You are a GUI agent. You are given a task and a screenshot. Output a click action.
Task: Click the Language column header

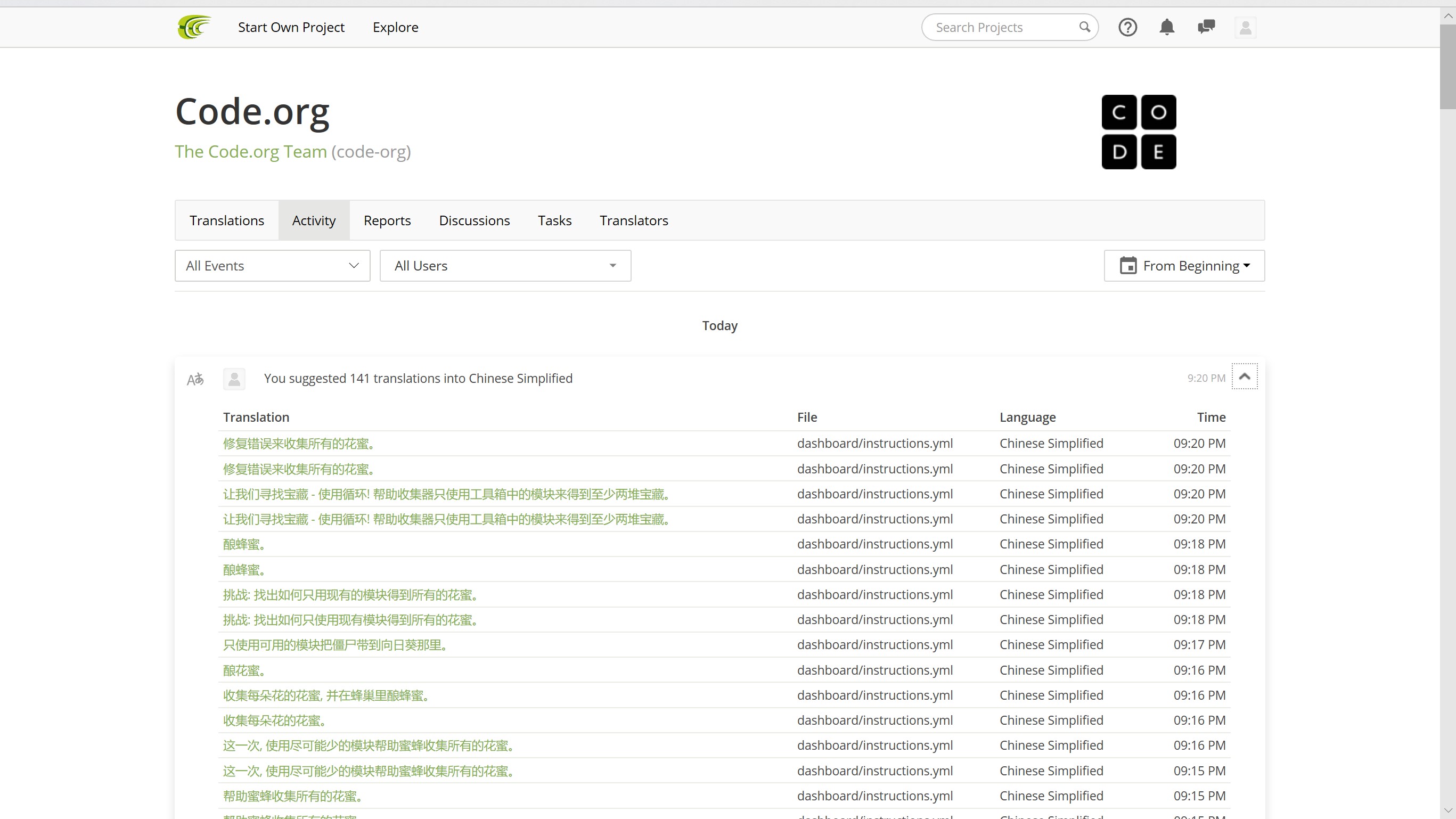pyautogui.click(x=1028, y=417)
